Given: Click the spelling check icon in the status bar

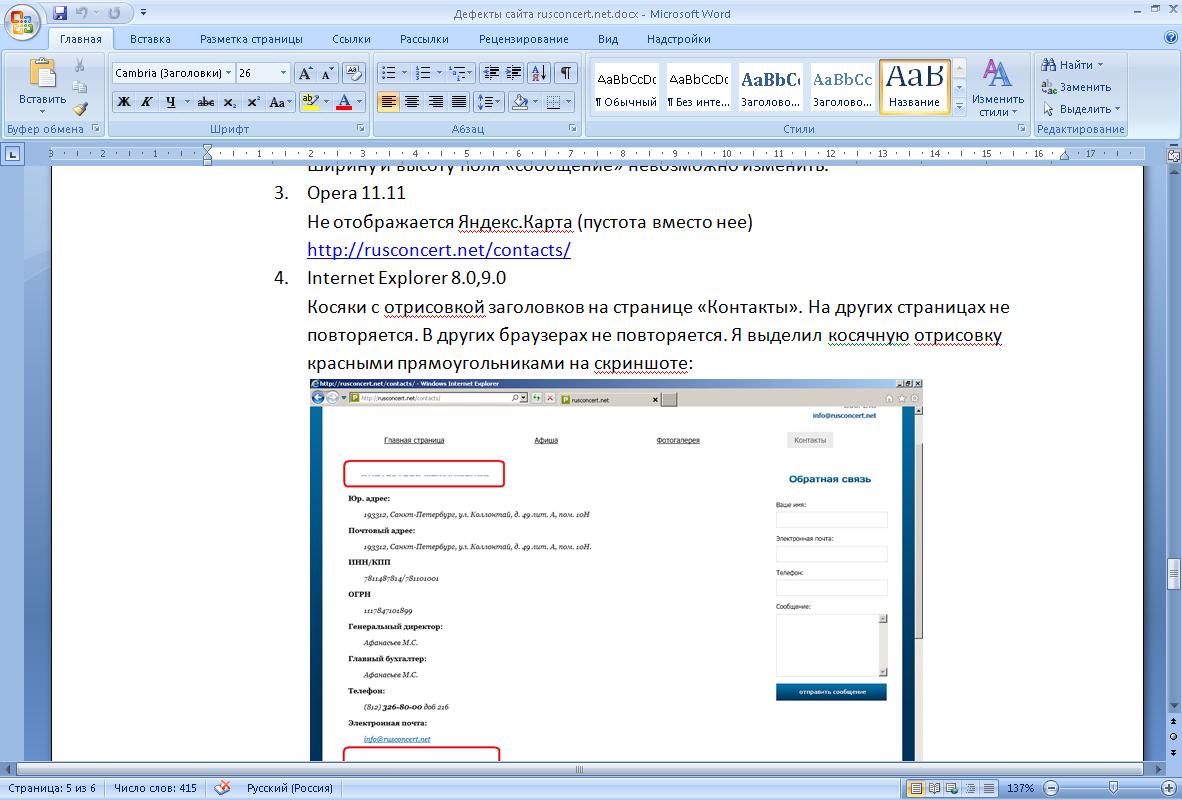Looking at the screenshot, I should click(x=222, y=788).
